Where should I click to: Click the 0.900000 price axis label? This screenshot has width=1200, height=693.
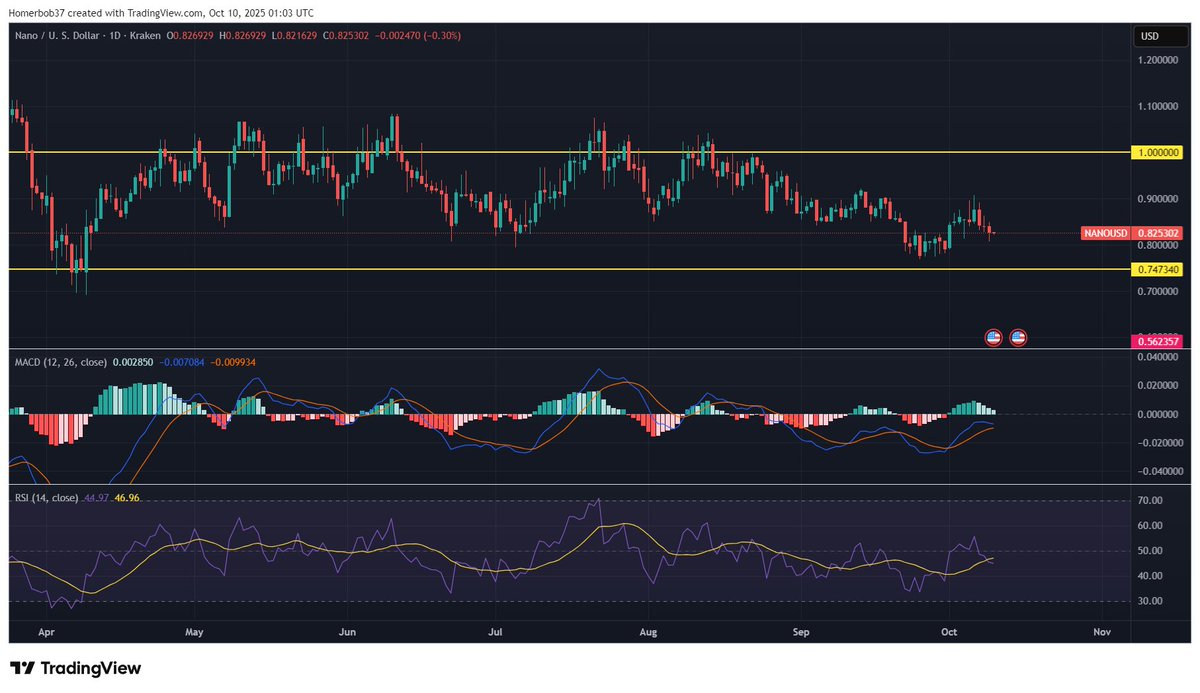click(1160, 199)
